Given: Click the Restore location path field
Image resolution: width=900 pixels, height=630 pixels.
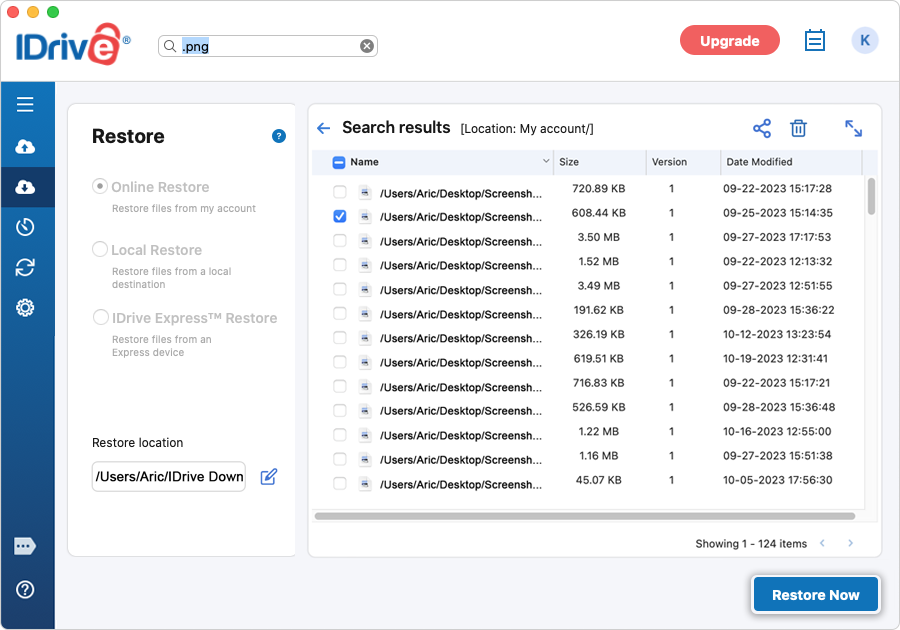Looking at the screenshot, I should coord(169,477).
